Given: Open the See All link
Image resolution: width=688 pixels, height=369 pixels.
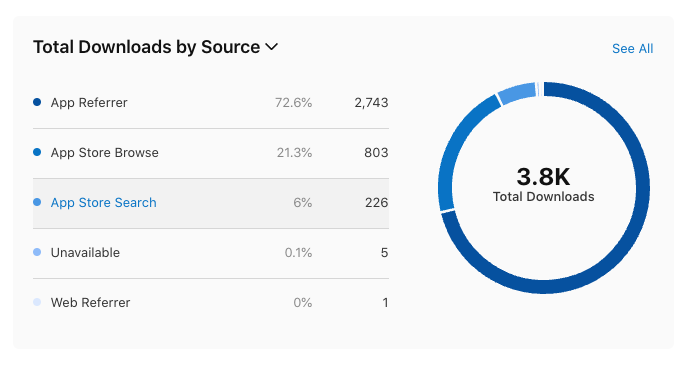Looking at the screenshot, I should (x=632, y=48).
